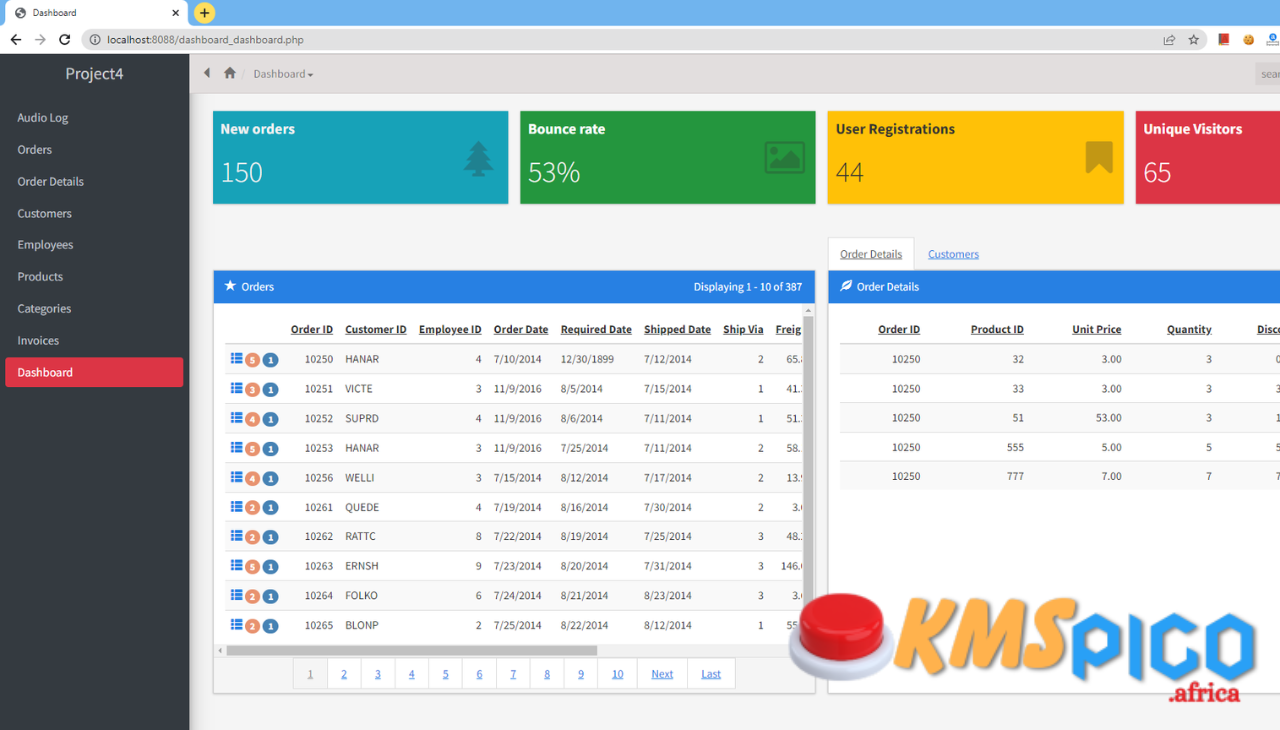Sort orders by Ship Via column
Screen dimensions: 1280x730
(x=743, y=329)
